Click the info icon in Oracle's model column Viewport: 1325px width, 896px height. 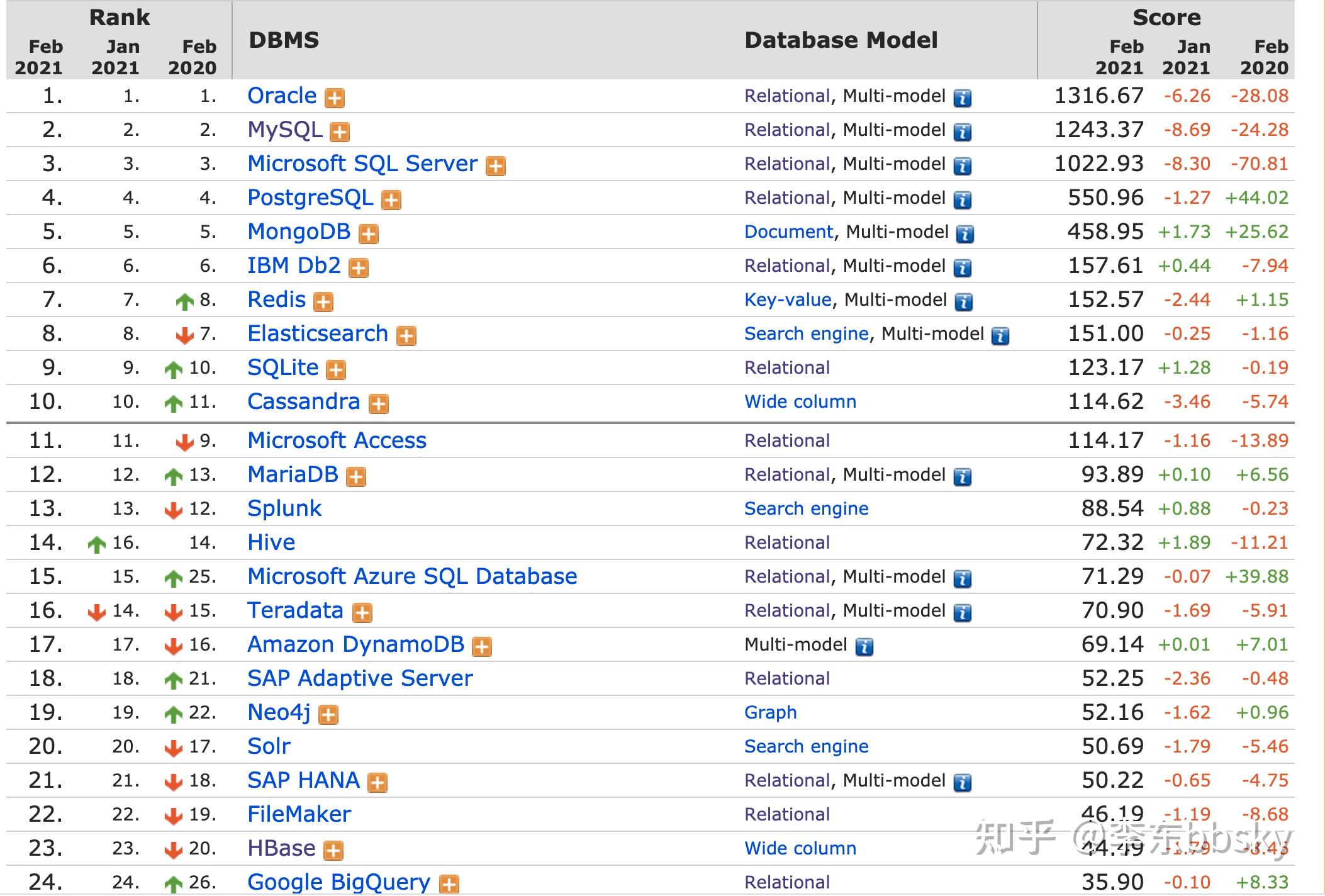(963, 98)
